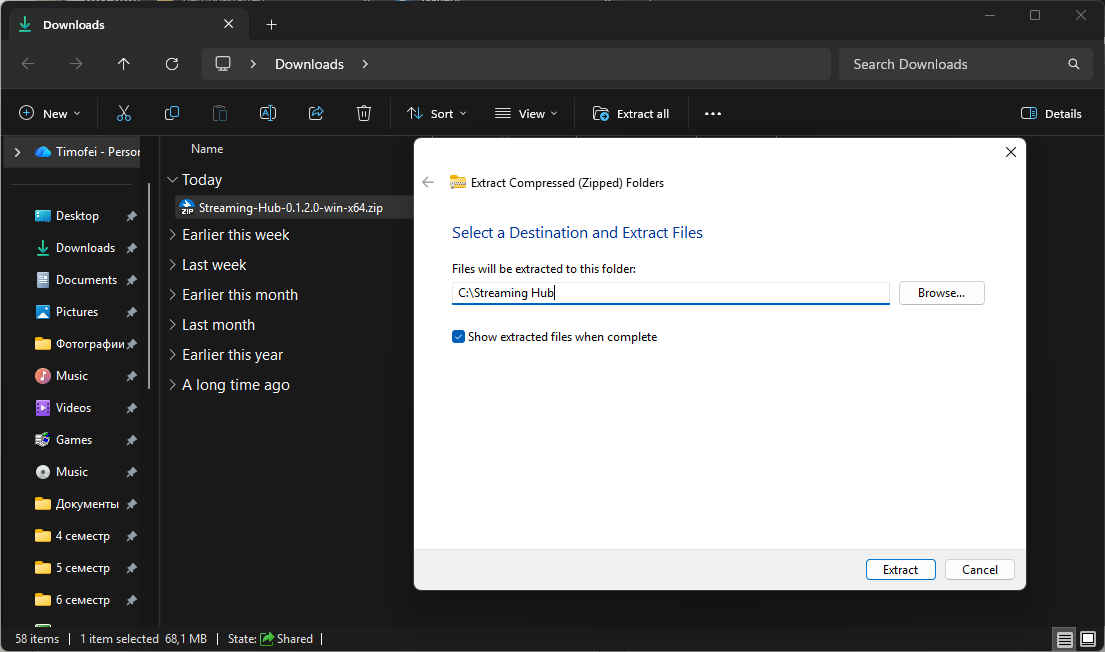Open the See more ellipsis menu
1105x652 pixels.
point(712,113)
